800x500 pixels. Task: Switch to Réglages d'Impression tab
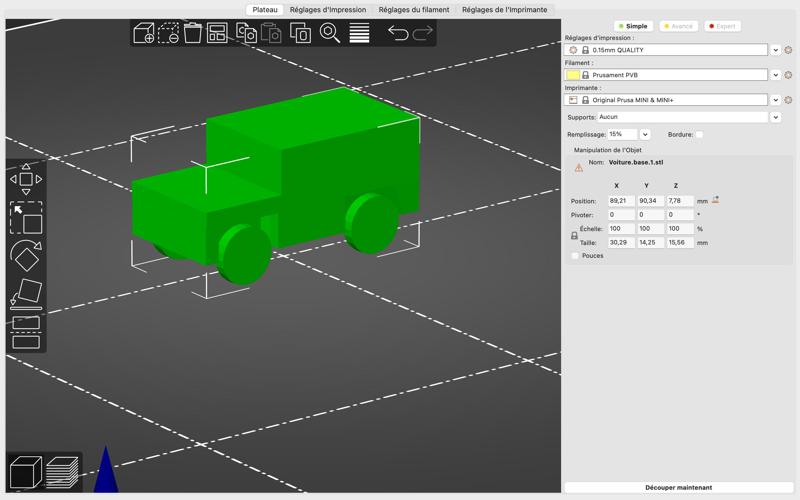(x=328, y=9)
